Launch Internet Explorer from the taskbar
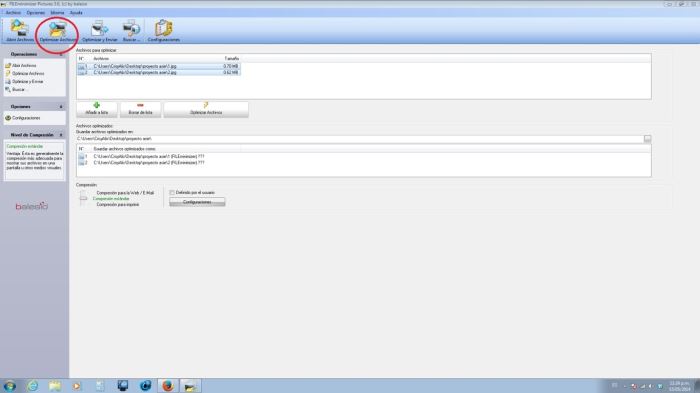 click(x=32, y=385)
